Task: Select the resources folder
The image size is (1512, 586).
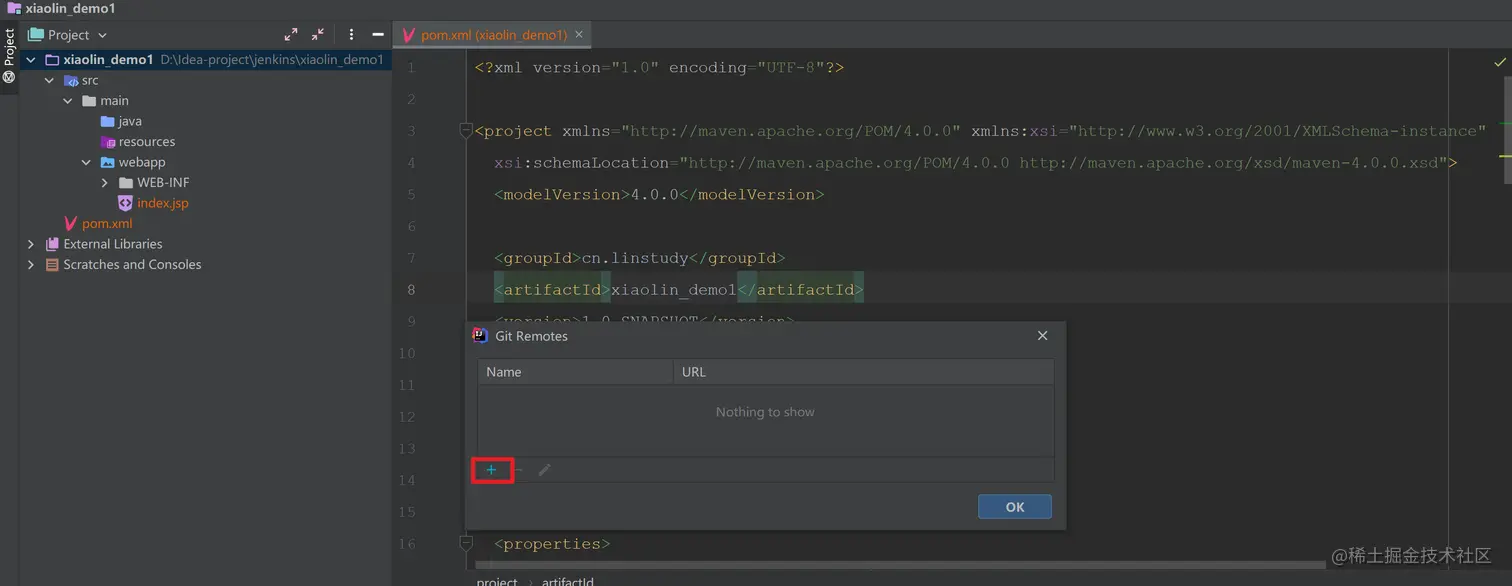Action: pyautogui.click(x=137, y=142)
